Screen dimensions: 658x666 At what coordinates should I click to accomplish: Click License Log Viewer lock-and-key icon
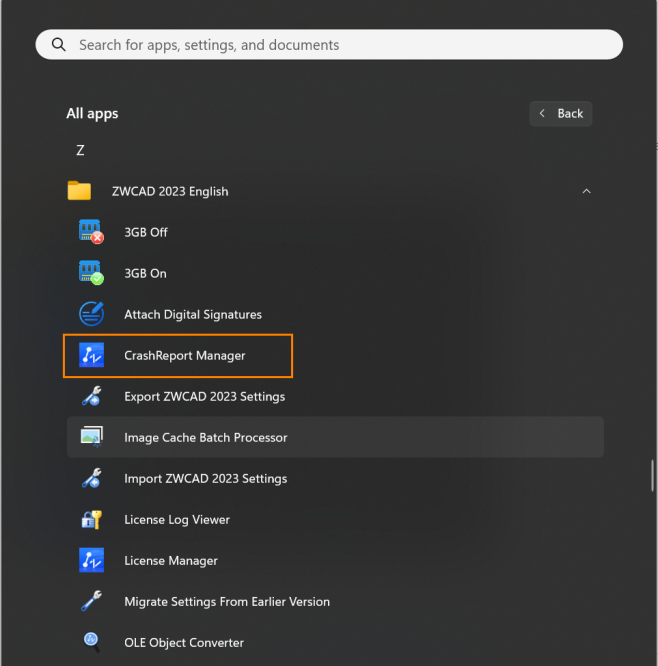coord(91,519)
